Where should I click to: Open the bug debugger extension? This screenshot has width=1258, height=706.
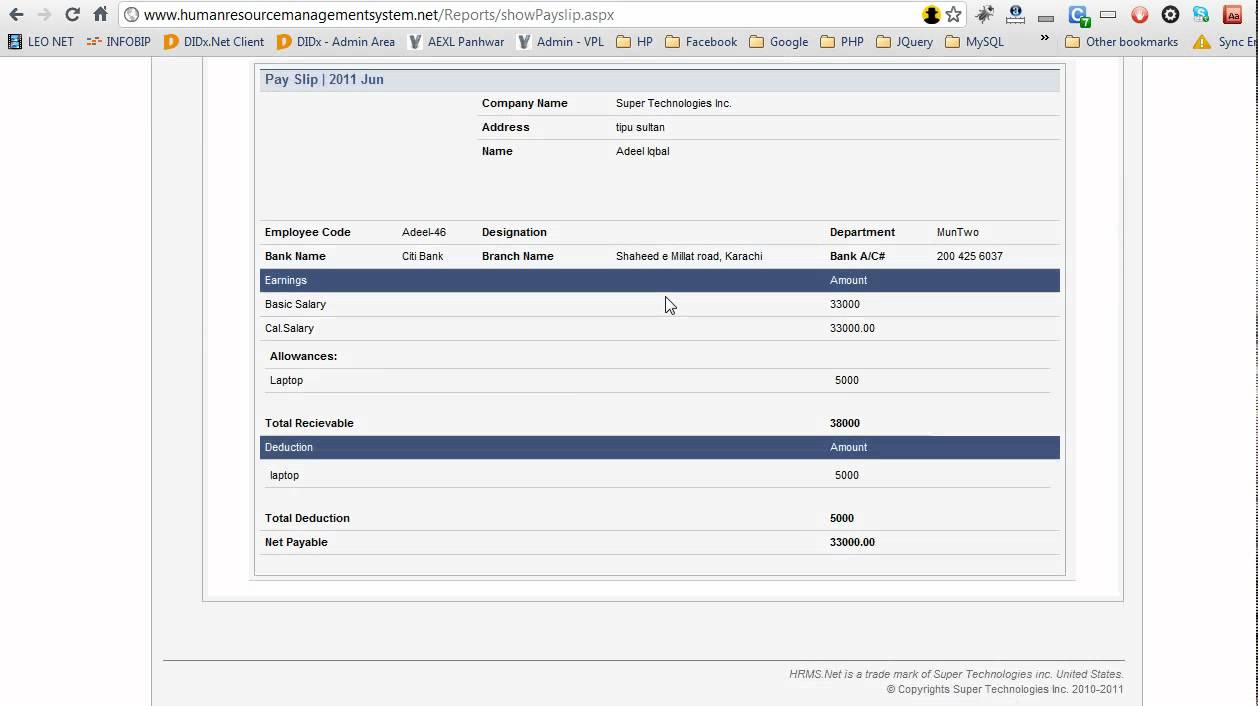(985, 15)
